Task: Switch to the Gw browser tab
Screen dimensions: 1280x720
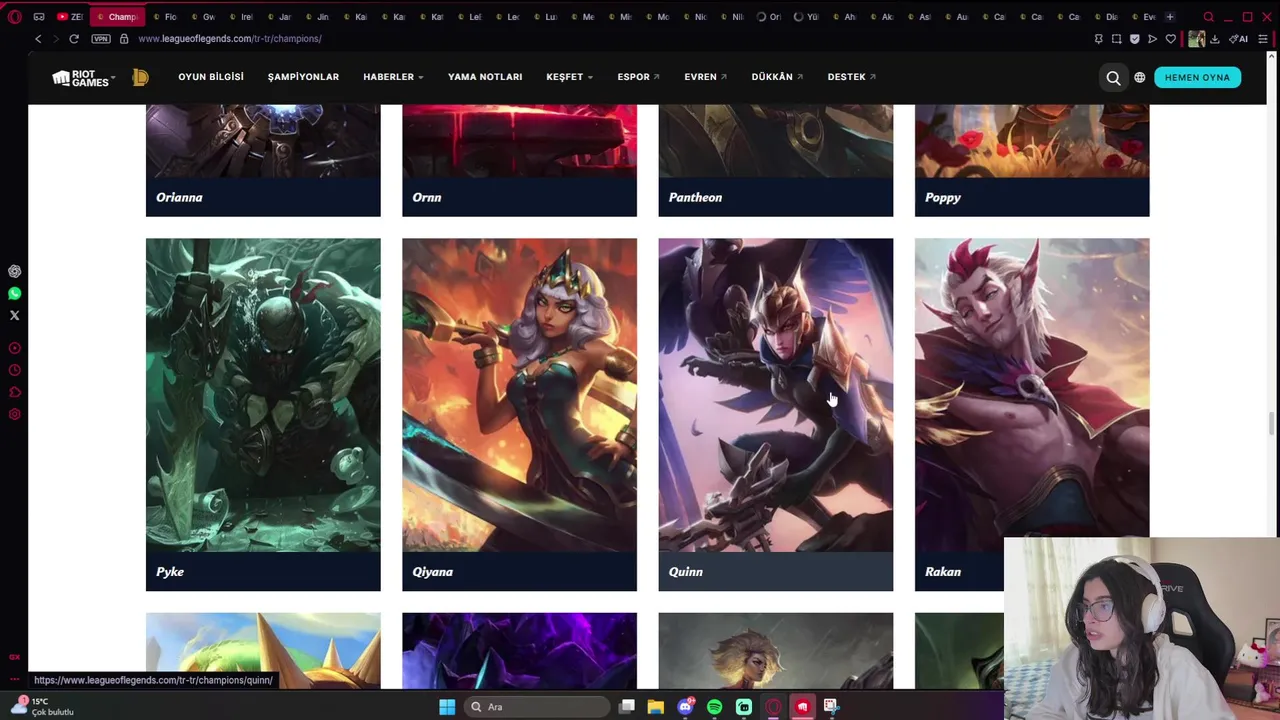Action: coord(203,17)
